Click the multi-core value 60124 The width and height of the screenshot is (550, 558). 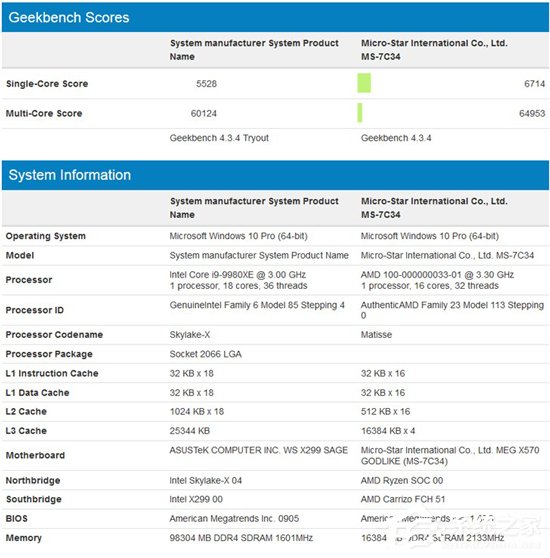coord(203,114)
